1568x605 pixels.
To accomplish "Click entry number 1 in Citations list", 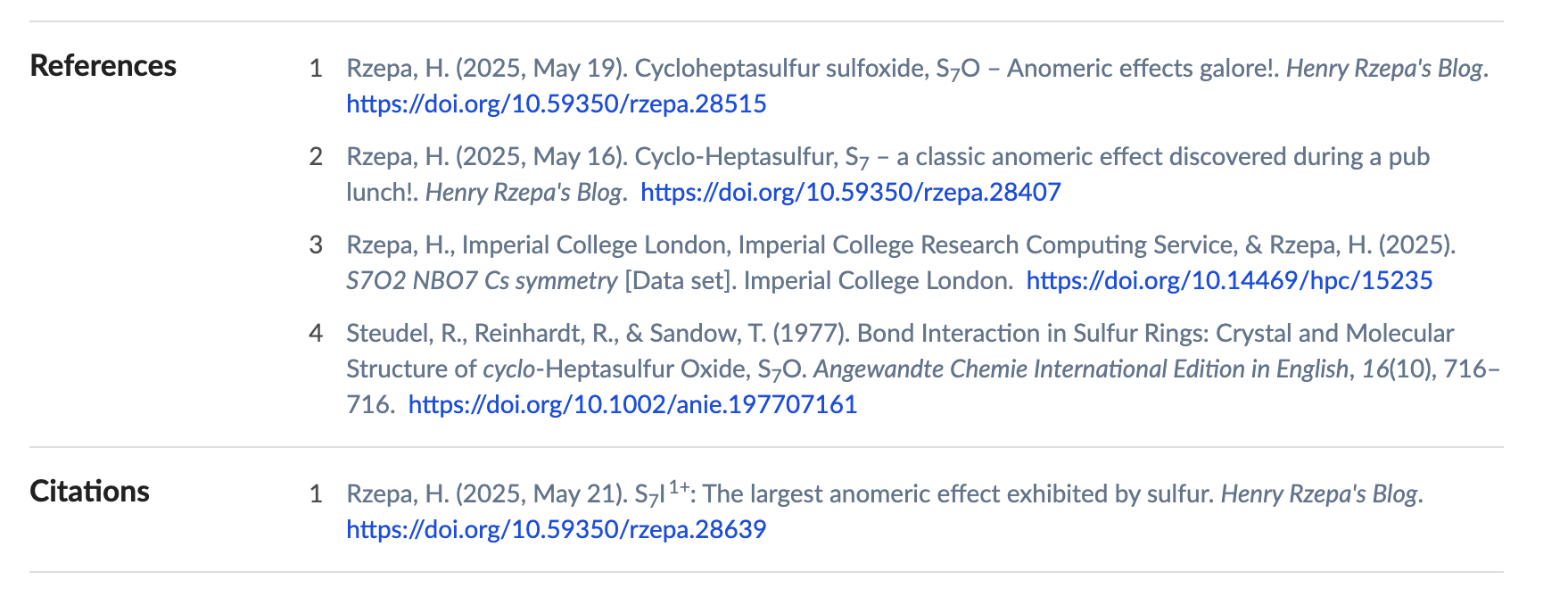I will click(316, 494).
